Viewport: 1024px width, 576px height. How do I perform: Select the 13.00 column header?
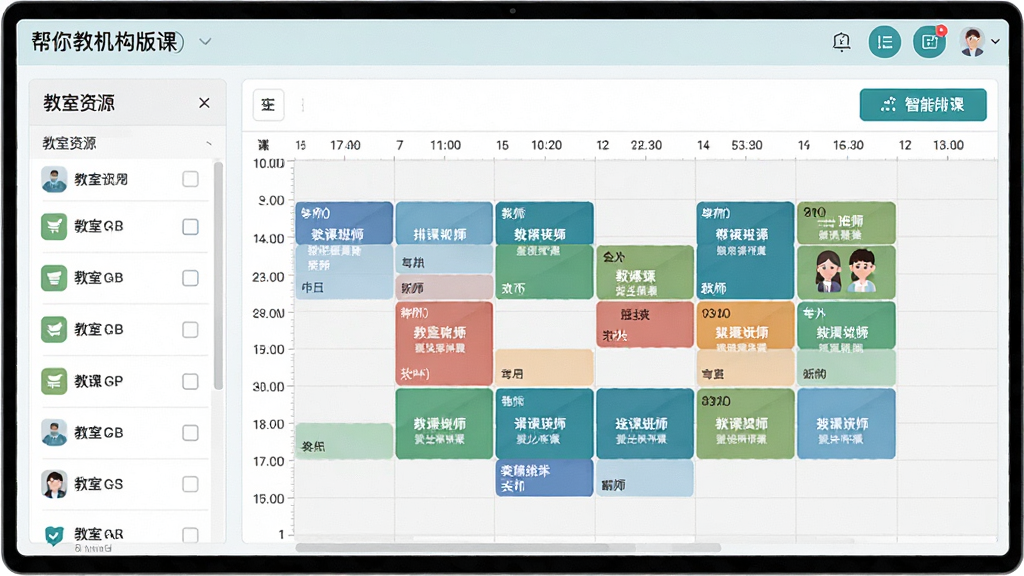pos(948,145)
